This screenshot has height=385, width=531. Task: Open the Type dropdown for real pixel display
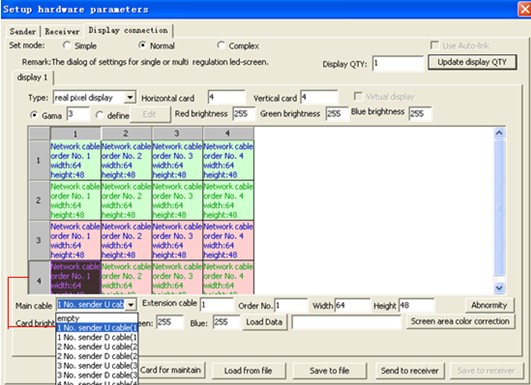tap(130, 98)
